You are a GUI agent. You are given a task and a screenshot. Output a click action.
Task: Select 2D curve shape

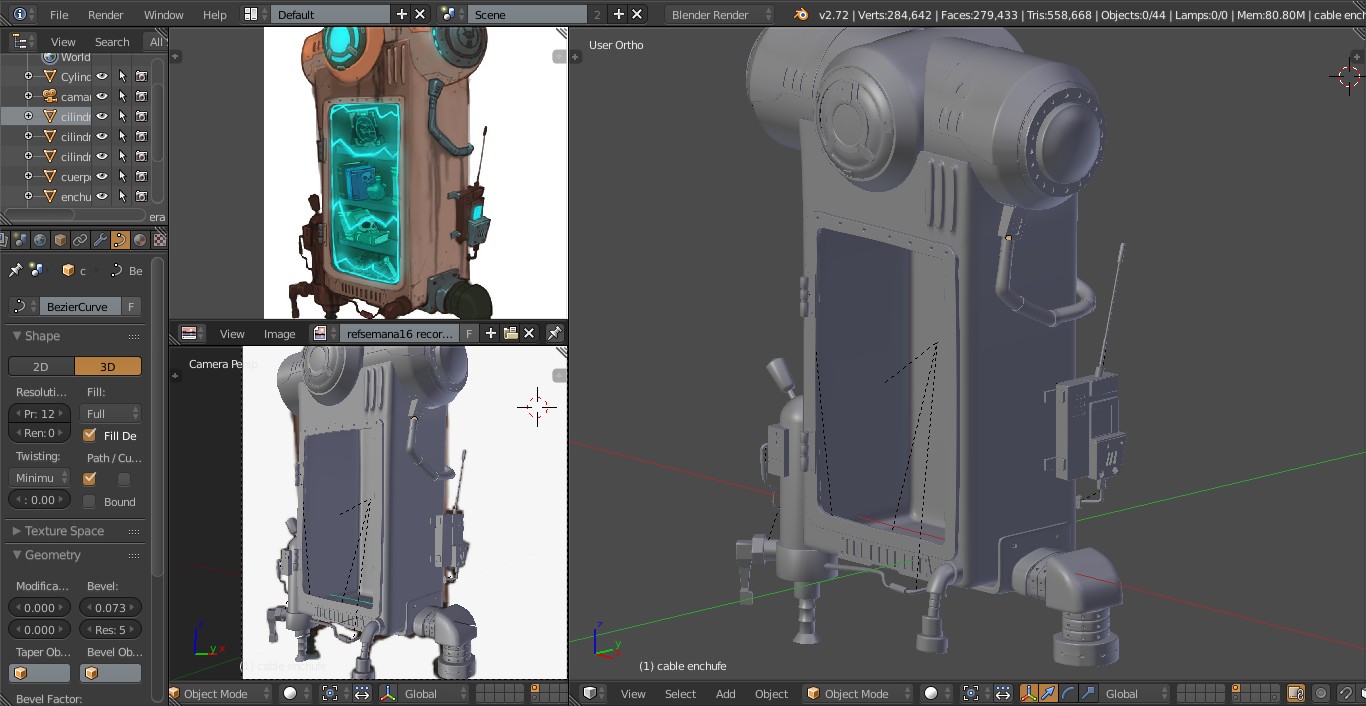coord(41,366)
